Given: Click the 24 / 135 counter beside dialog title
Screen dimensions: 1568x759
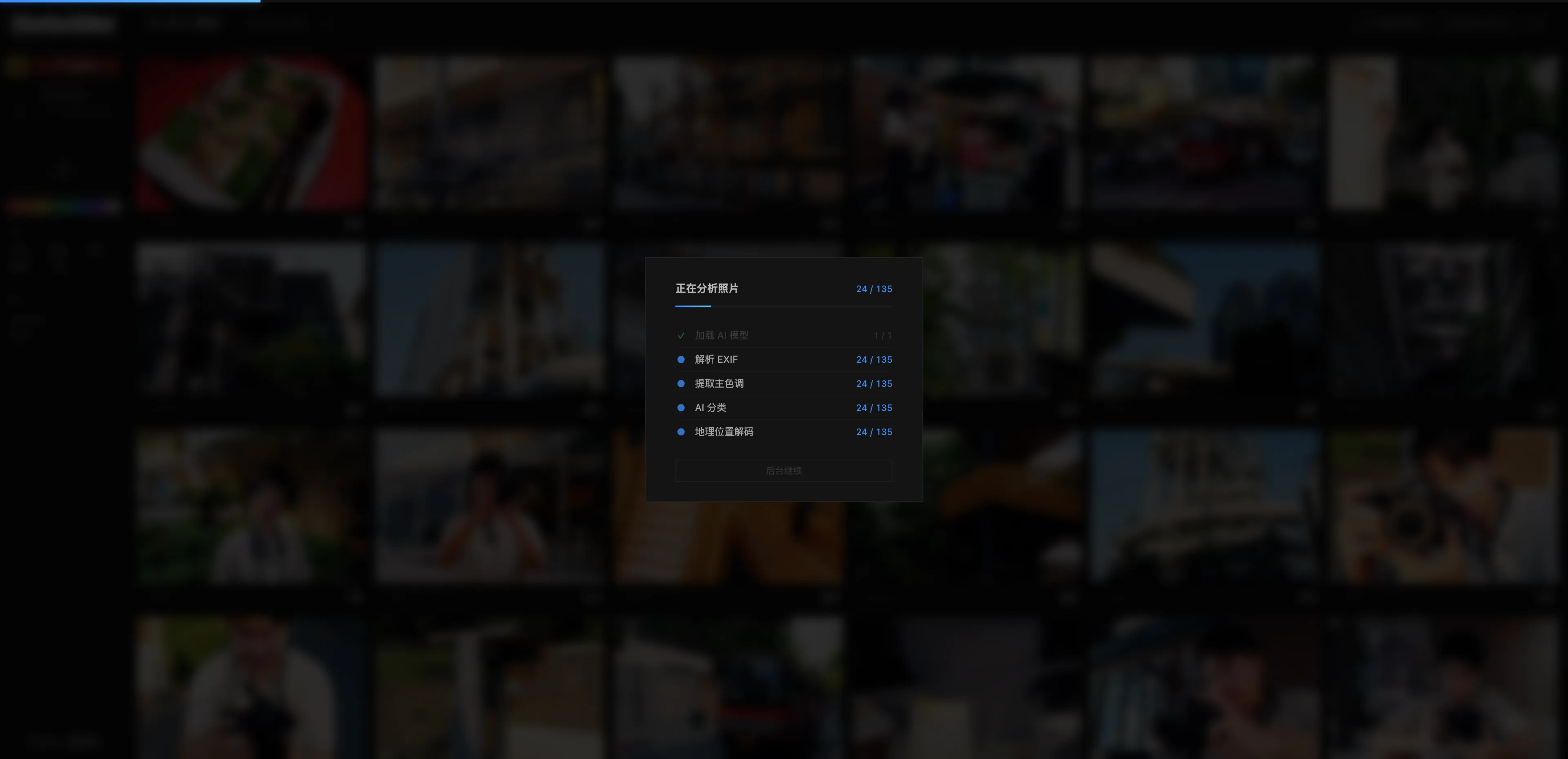Looking at the screenshot, I should pos(873,289).
